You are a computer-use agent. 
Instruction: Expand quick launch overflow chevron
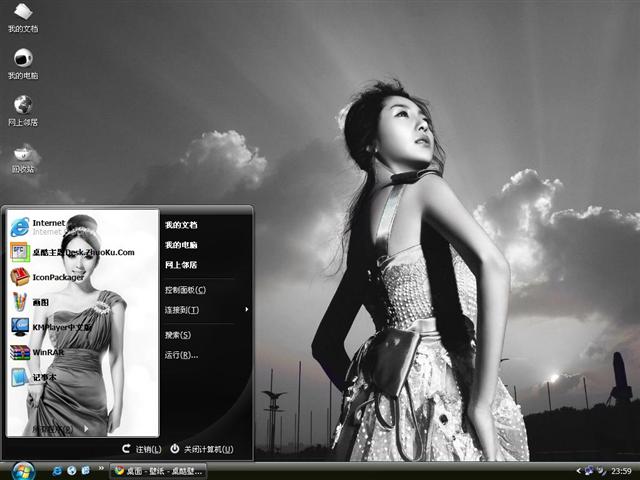click(101, 468)
